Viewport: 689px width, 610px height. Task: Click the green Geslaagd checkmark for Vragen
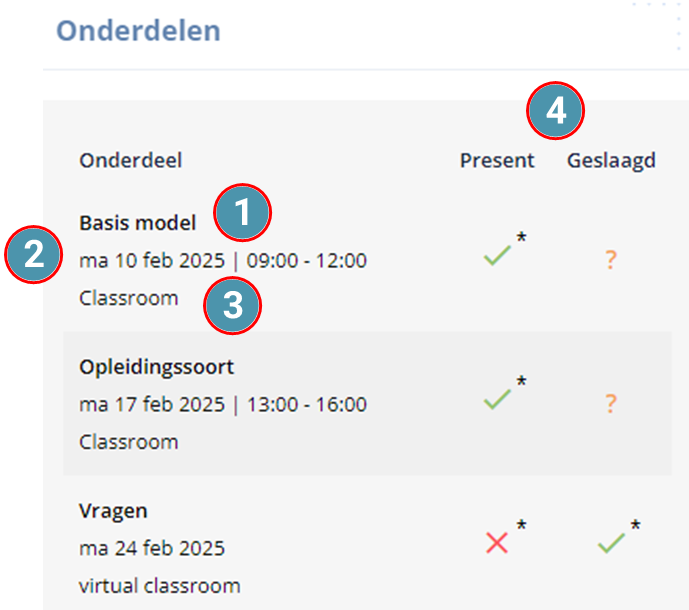pos(611,543)
